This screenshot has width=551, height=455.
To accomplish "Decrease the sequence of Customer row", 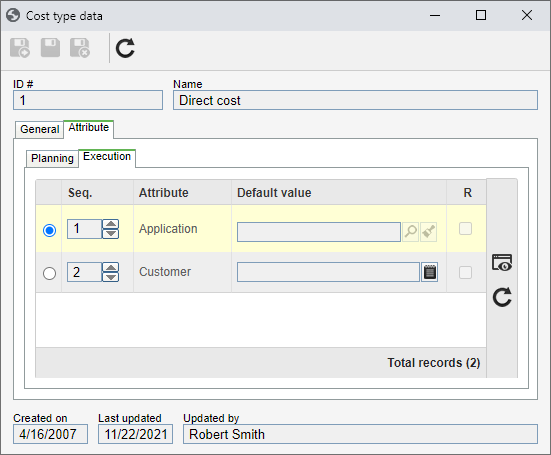I will pyautogui.click(x=111, y=277).
